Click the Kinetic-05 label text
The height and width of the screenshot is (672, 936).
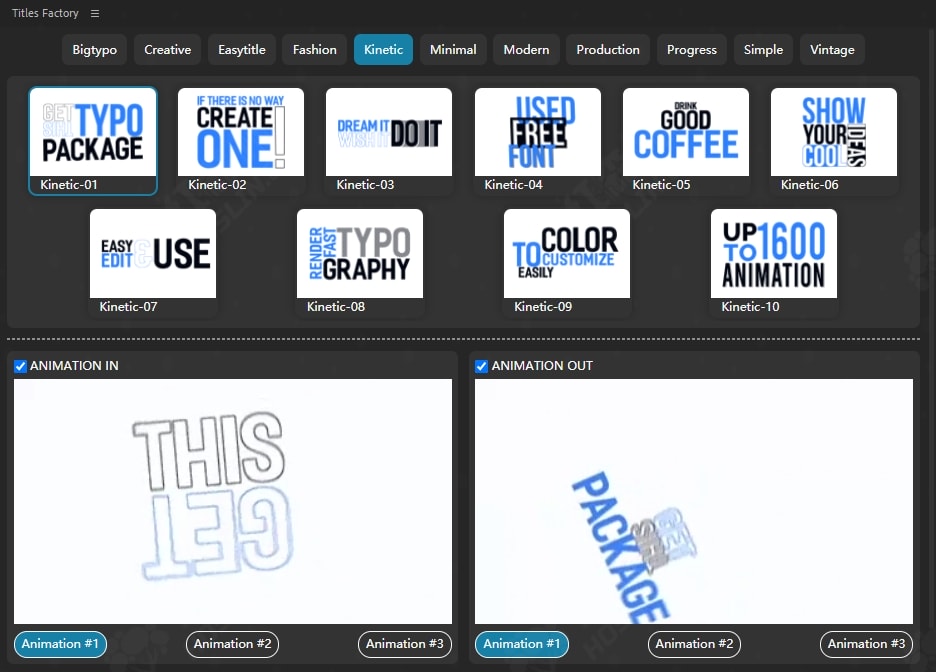(x=661, y=185)
